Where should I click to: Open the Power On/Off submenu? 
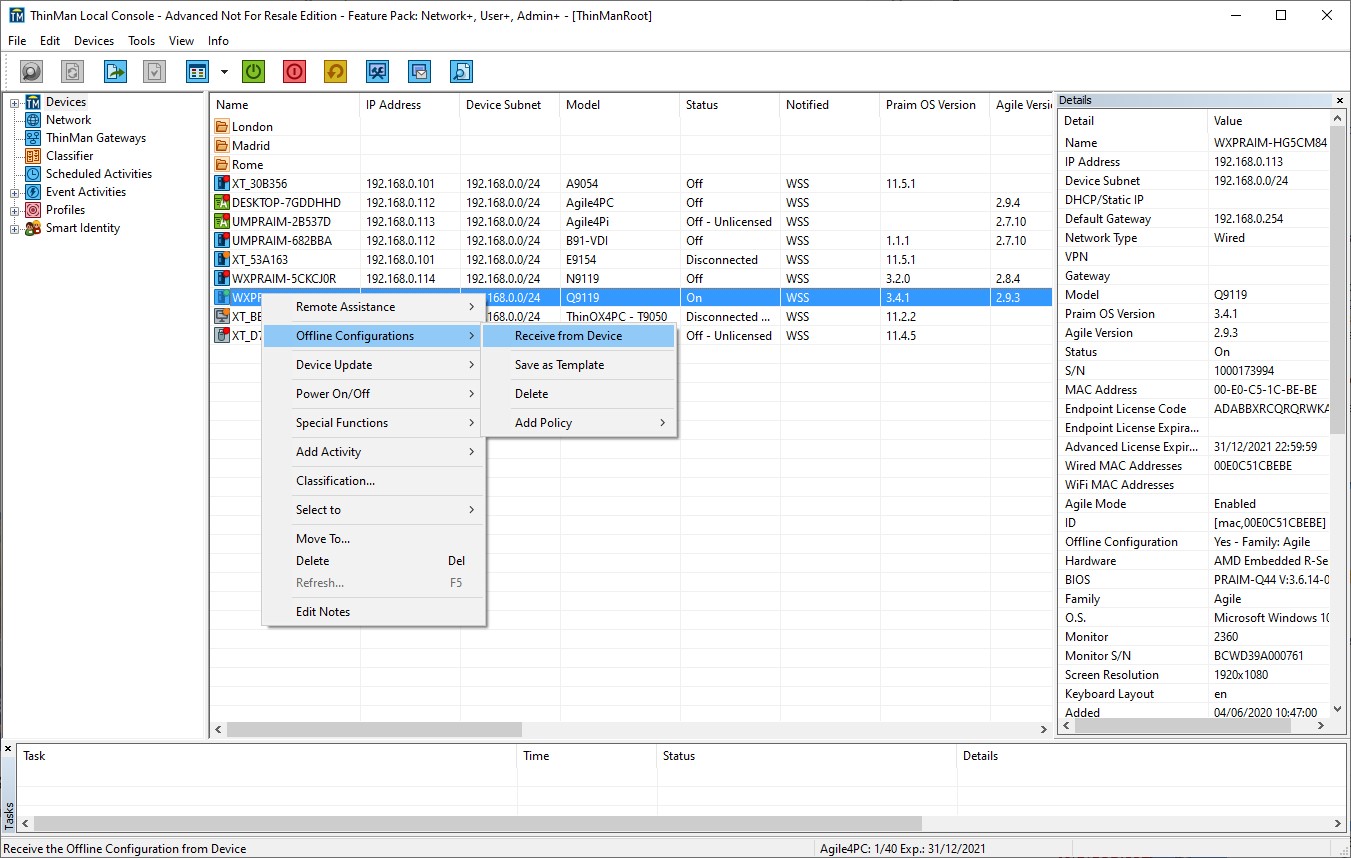[x=374, y=394]
